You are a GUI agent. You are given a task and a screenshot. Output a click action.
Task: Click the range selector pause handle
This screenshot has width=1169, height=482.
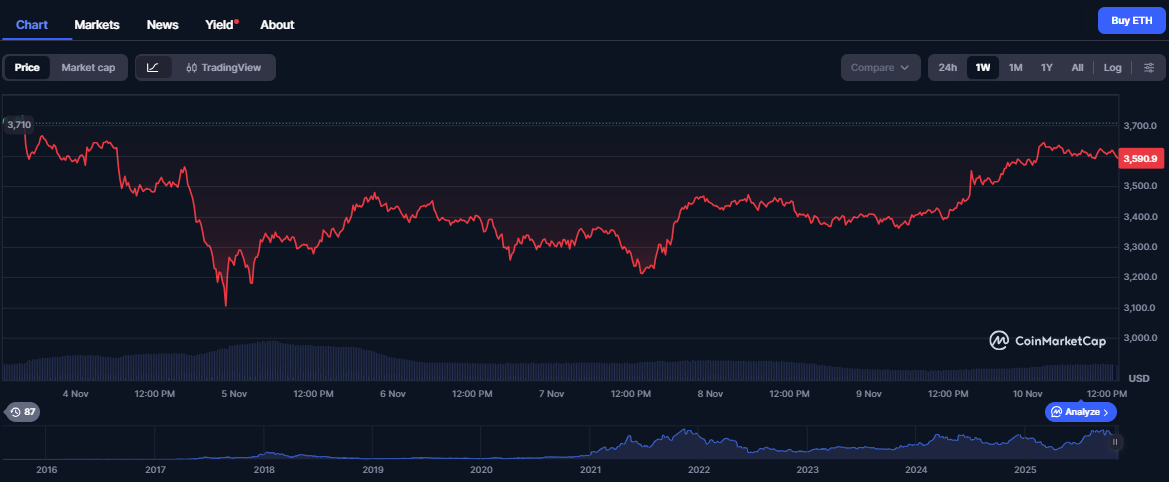point(1115,442)
